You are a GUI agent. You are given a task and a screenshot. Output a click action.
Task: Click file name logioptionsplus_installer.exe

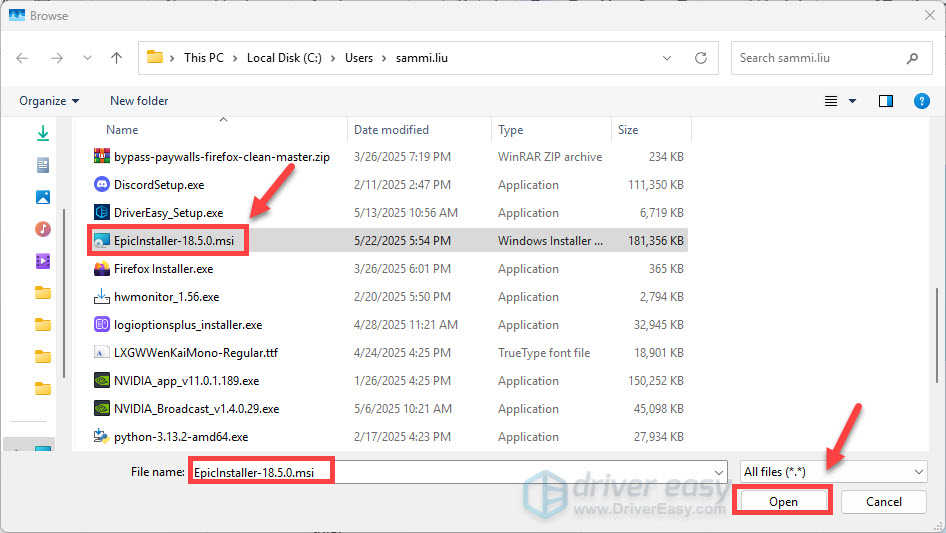[188, 325]
